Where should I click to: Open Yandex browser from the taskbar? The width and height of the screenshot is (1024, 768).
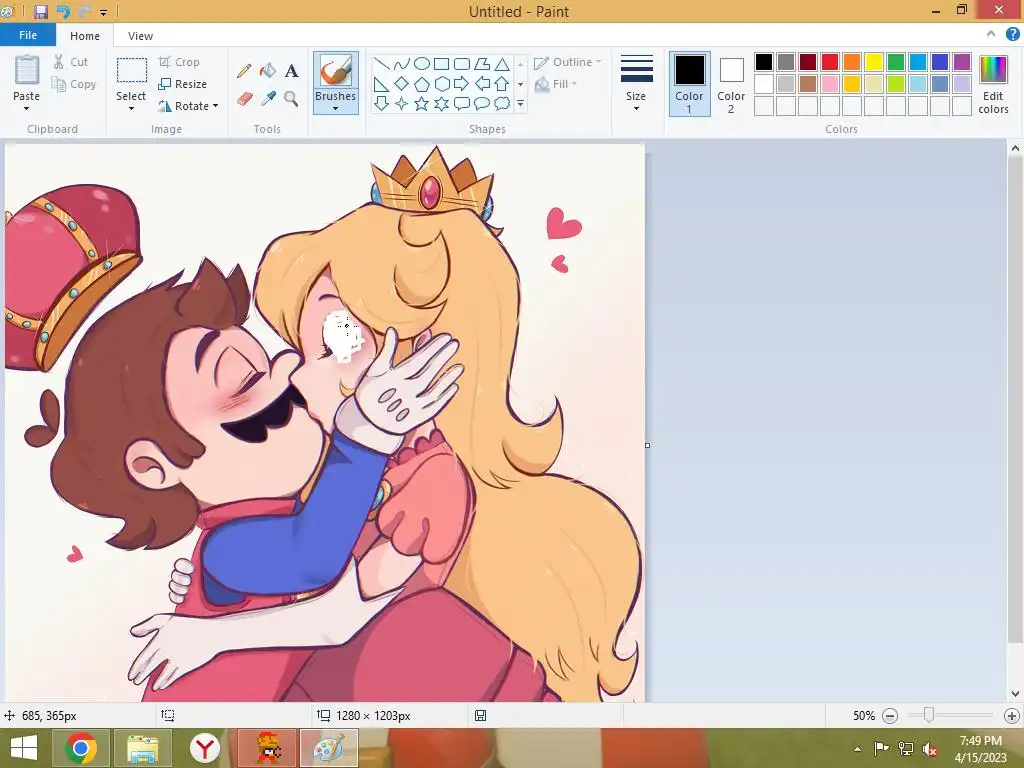[x=205, y=748]
